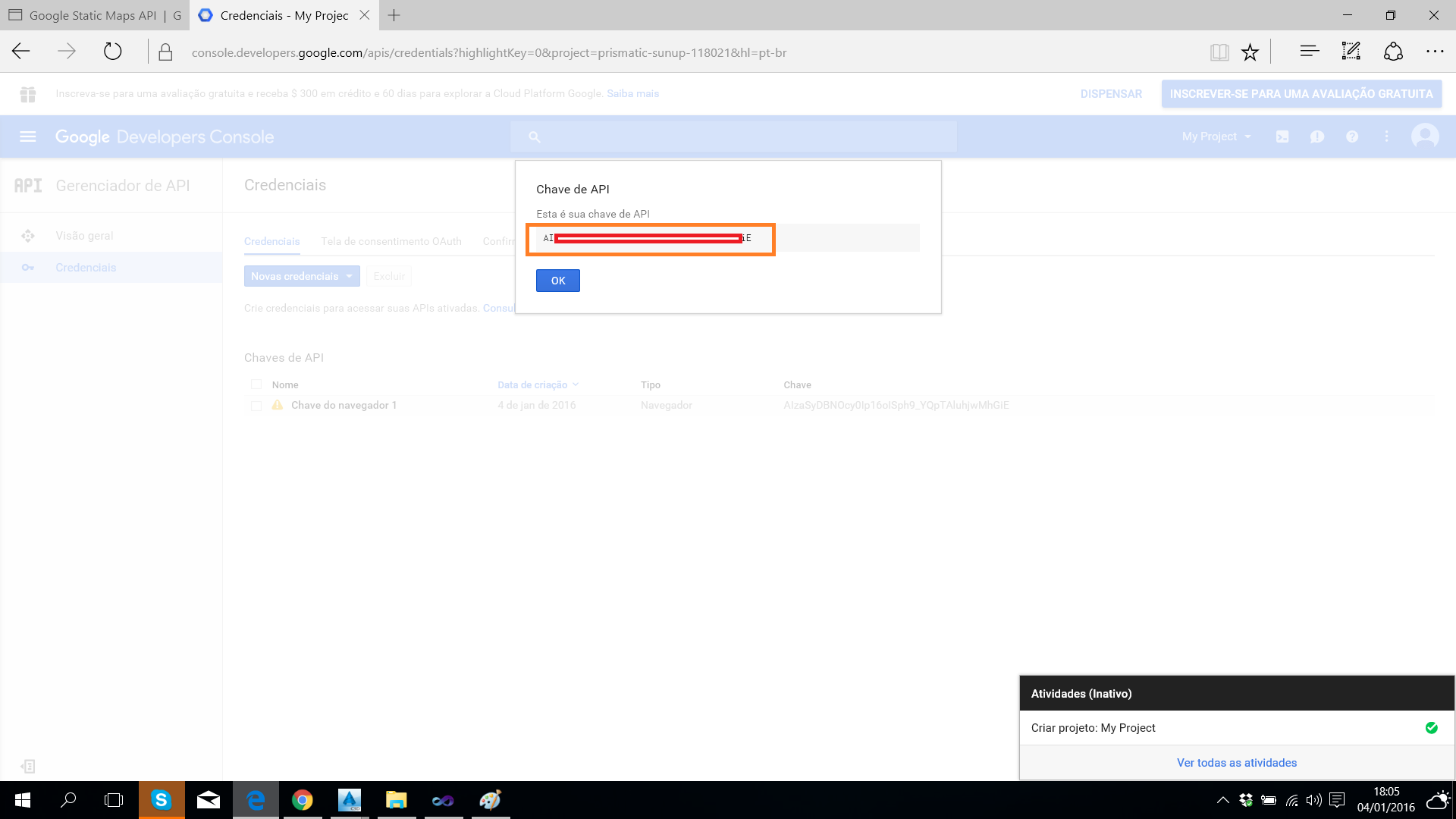Tick the select-all checkbox beside Nome
This screenshot has width=1456, height=819.
tap(256, 384)
